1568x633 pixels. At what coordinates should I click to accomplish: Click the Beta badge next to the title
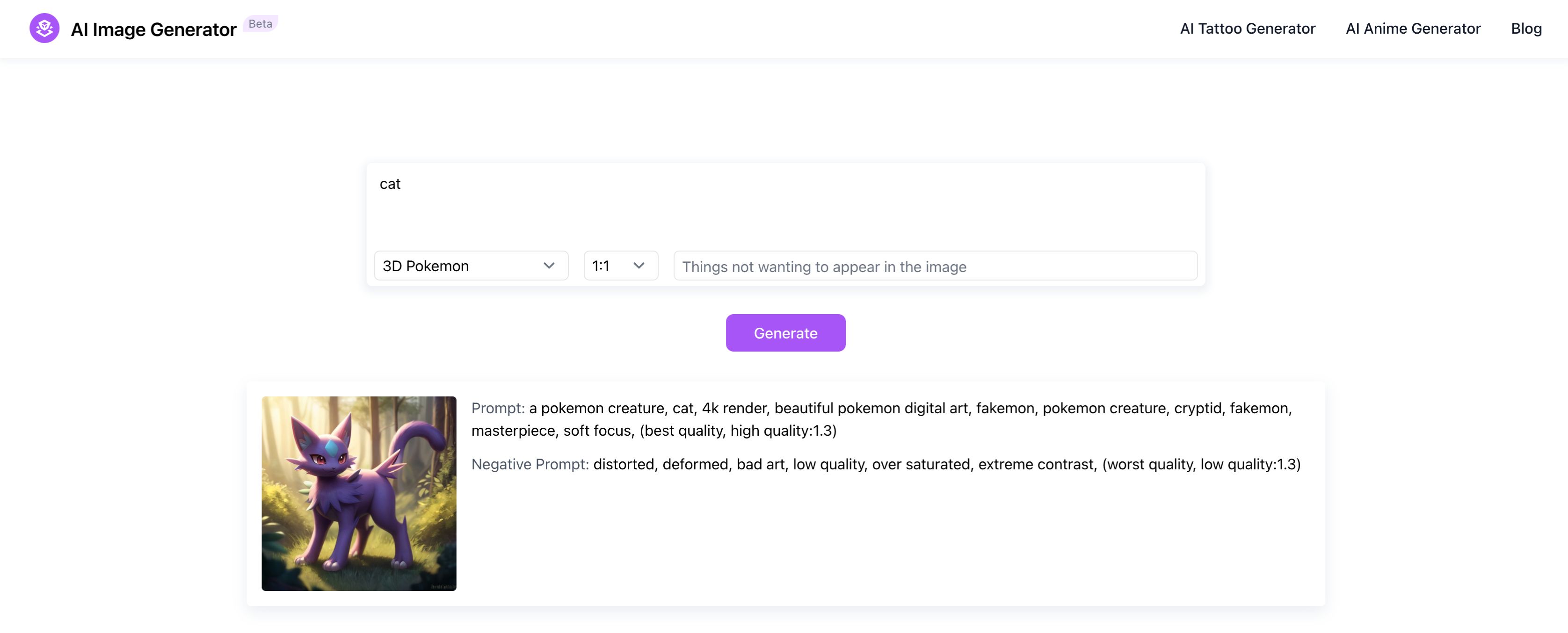click(260, 24)
